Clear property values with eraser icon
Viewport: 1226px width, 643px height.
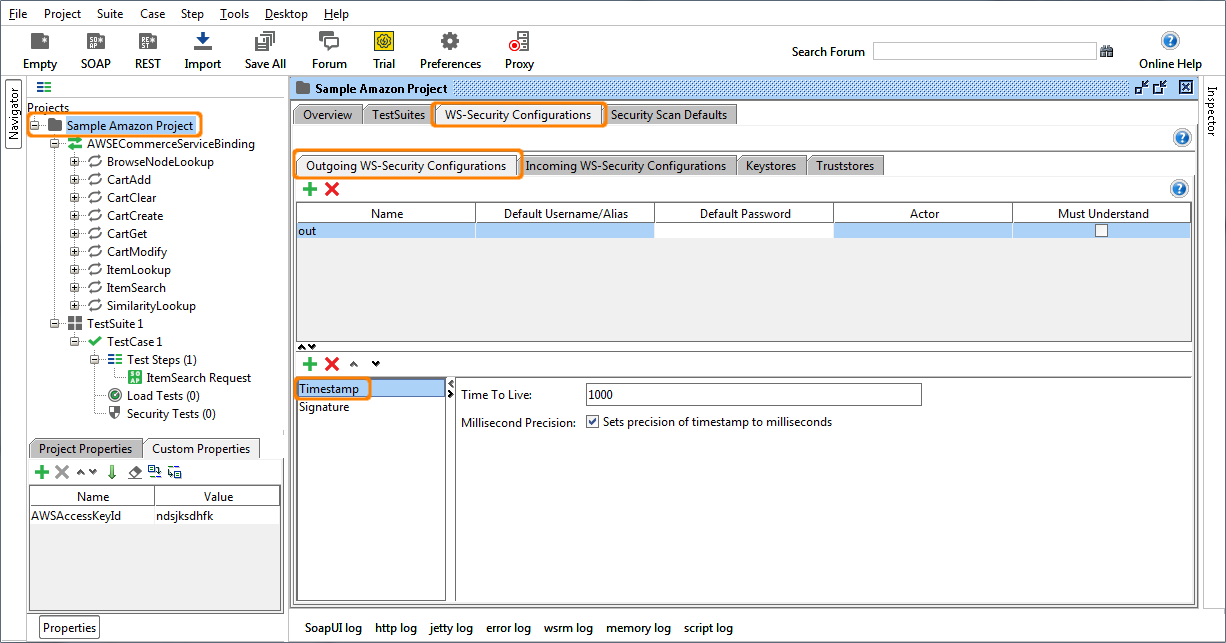(x=135, y=472)
